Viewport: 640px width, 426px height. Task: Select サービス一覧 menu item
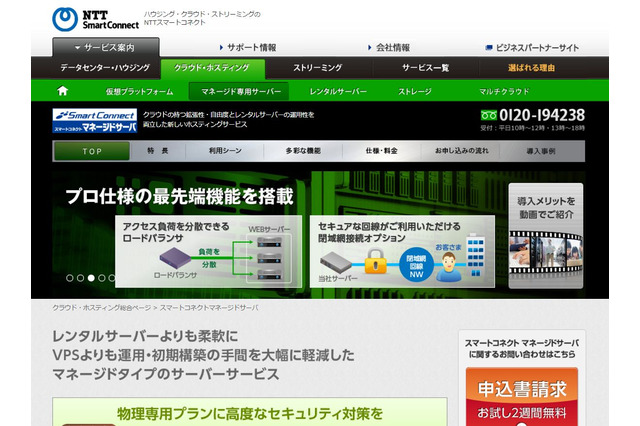tap(425, 68)
